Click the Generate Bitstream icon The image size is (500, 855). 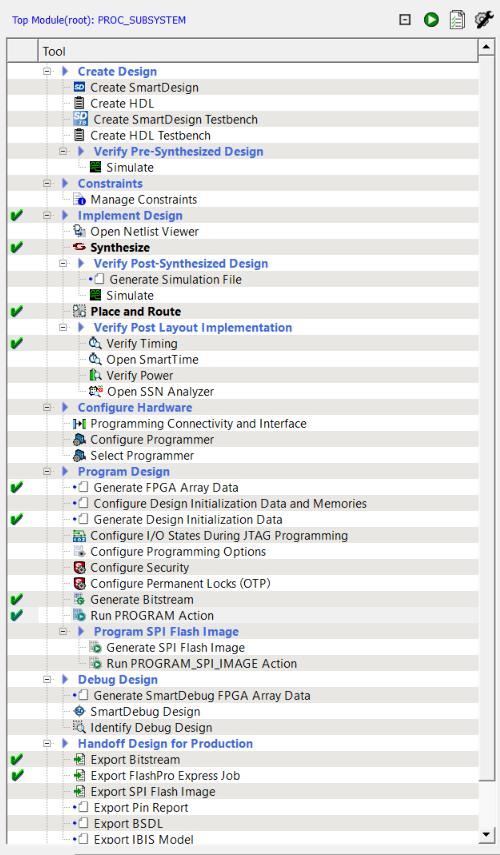pyautogui.click(x=80, y=600)
